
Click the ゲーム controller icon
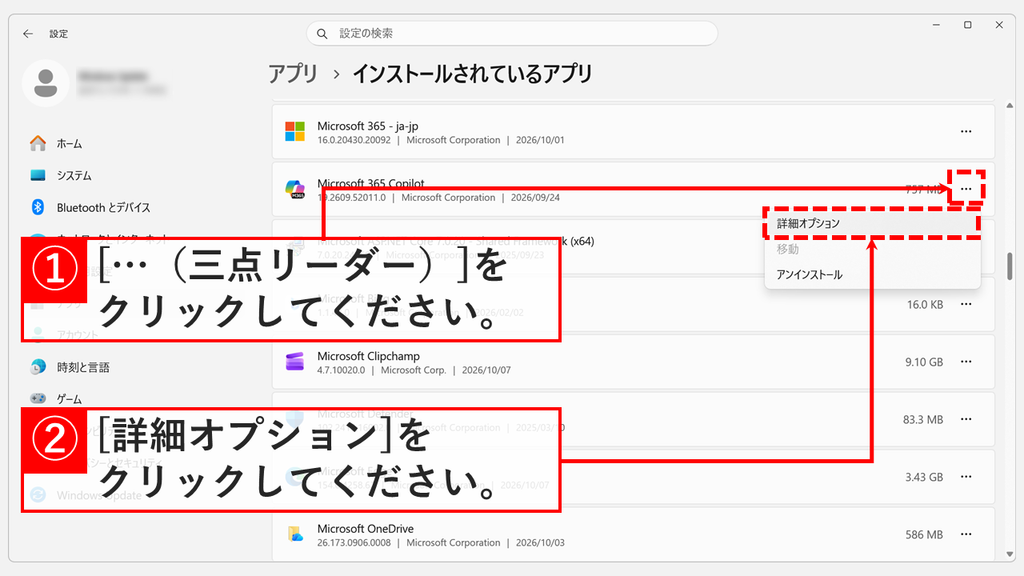point(38,398)
